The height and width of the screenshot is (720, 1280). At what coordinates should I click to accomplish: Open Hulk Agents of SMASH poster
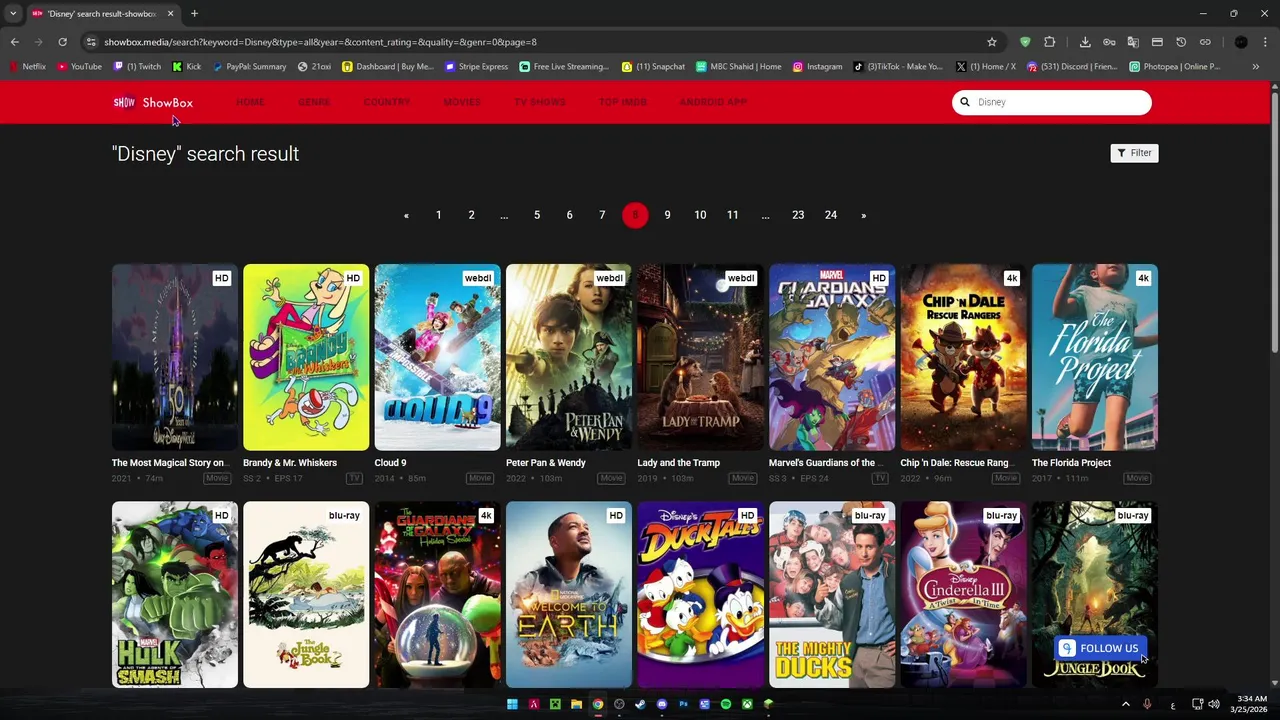(175, 595)
